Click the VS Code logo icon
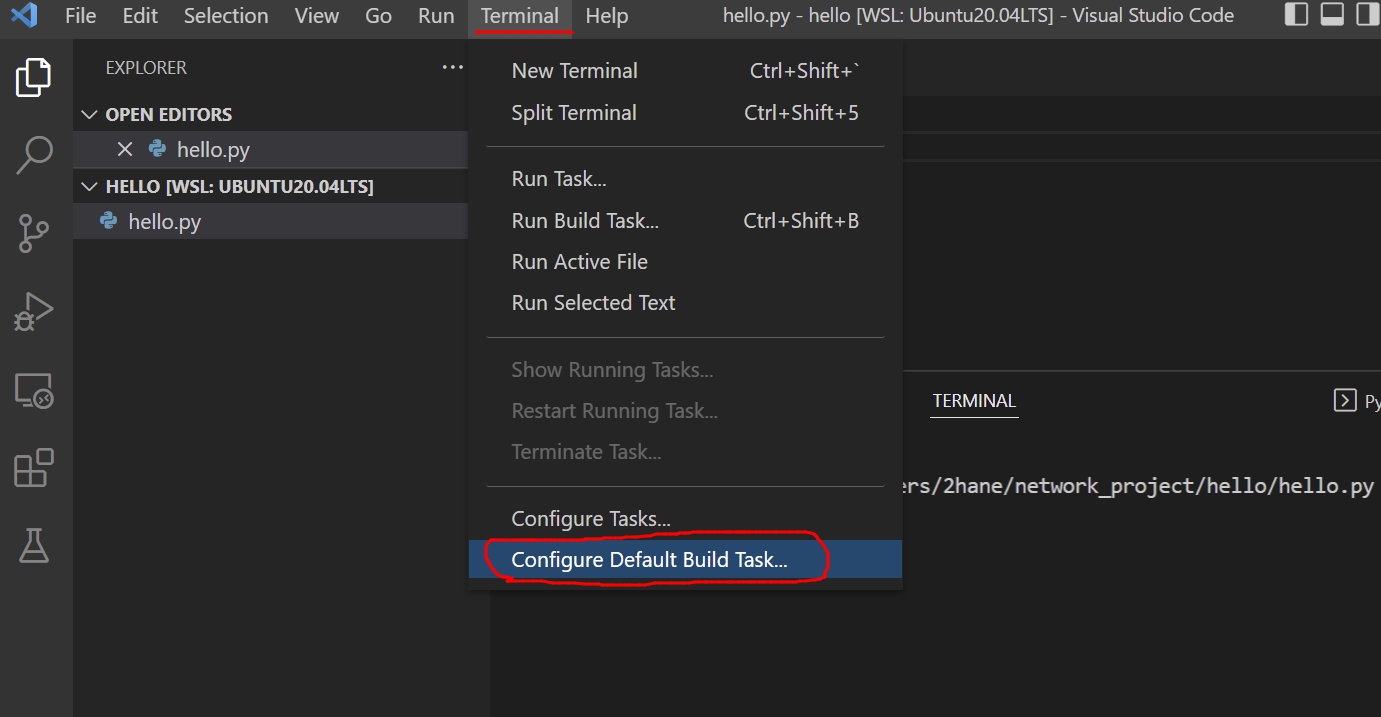Screen dimensions: 1381x717 pos(24,15)
